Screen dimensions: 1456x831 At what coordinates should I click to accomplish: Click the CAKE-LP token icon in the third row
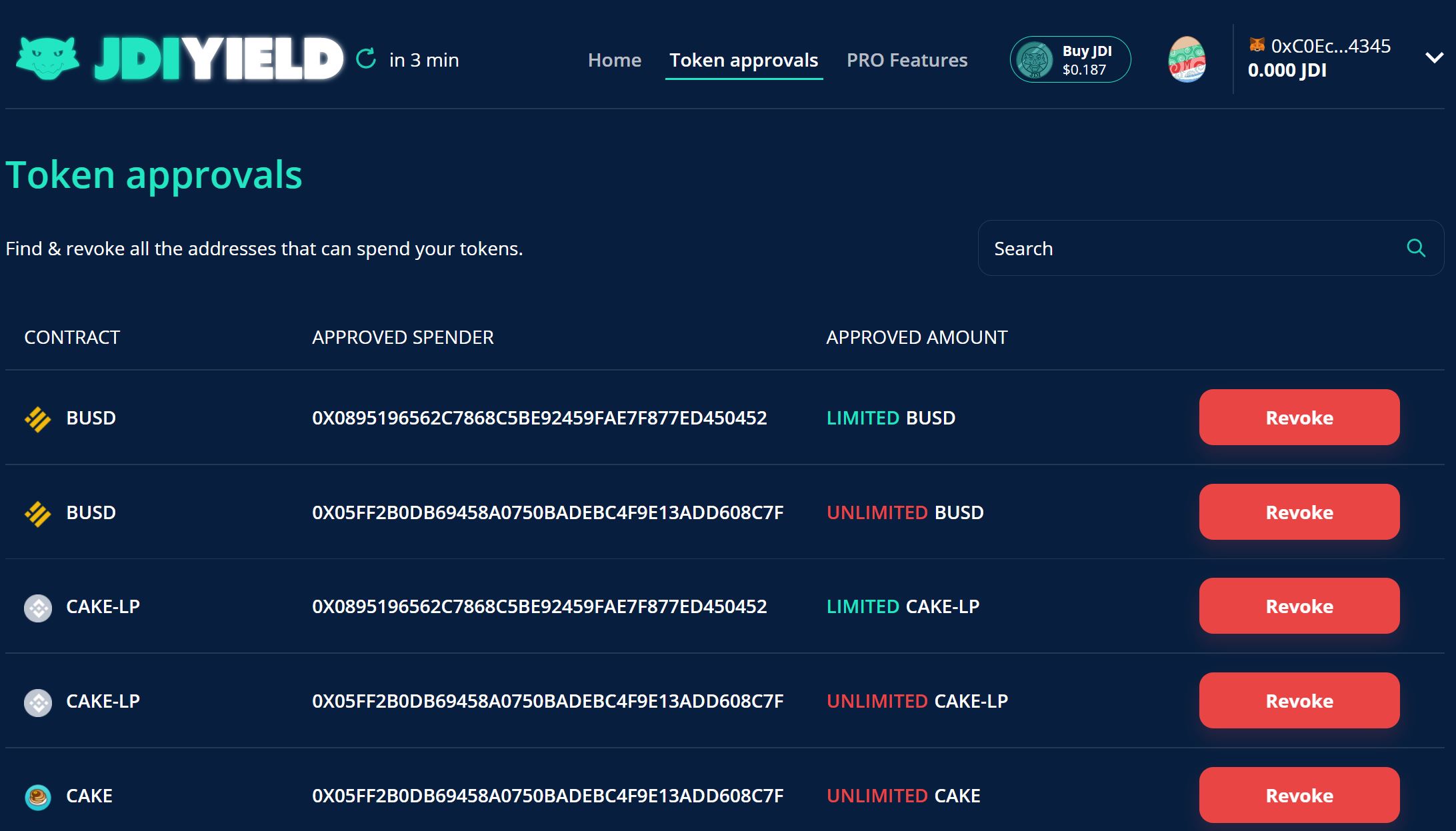37,606
